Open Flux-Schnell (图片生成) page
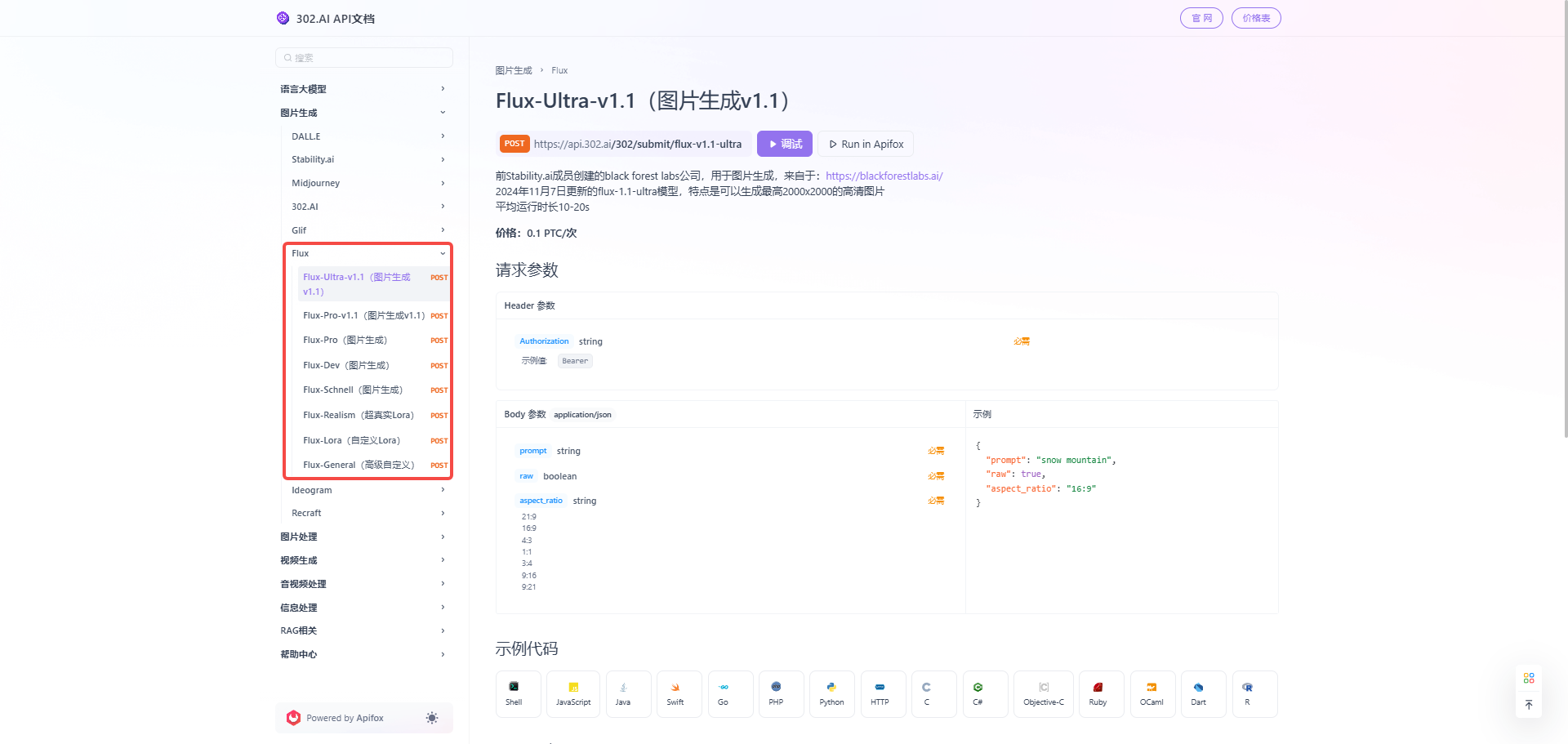 point(374,390)
